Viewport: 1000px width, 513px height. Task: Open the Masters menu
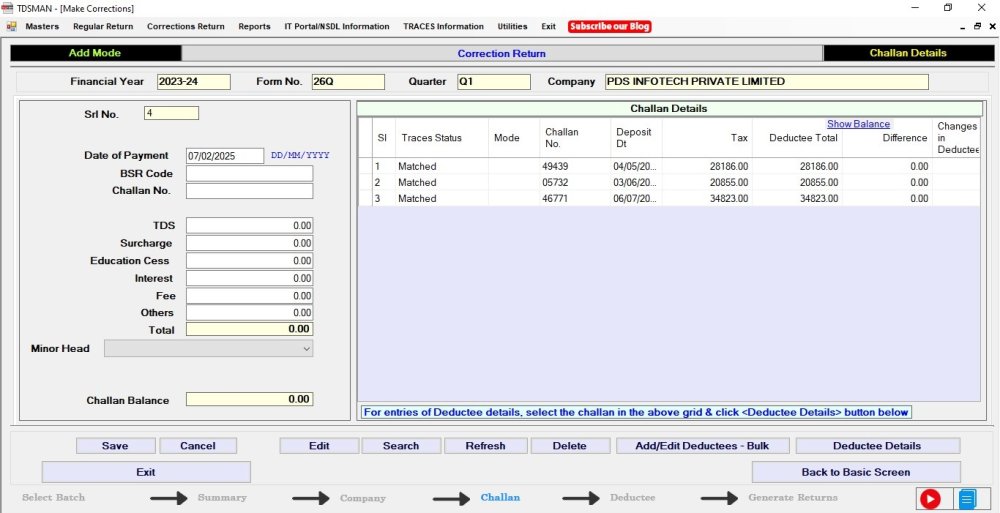pos(42,27)
